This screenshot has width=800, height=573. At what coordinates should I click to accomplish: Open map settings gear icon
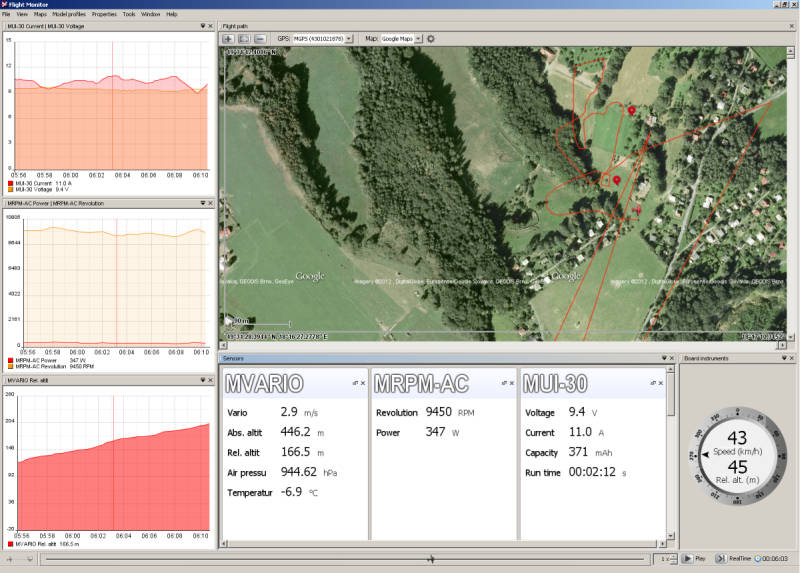click(x=431, y=39)
